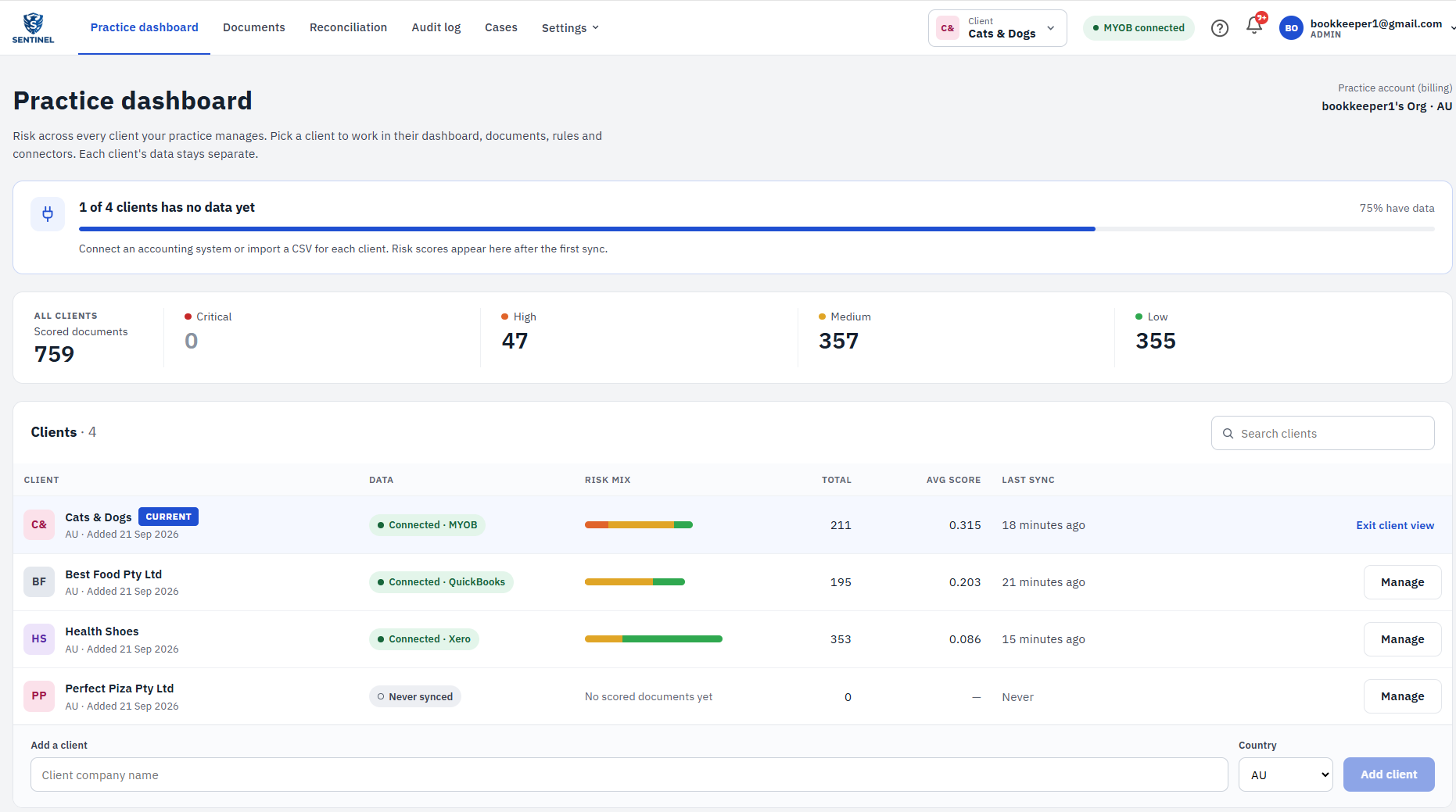Switch to Practice dashboard tab
This screenshot has height=812, width=1456.
coord(145,27)
